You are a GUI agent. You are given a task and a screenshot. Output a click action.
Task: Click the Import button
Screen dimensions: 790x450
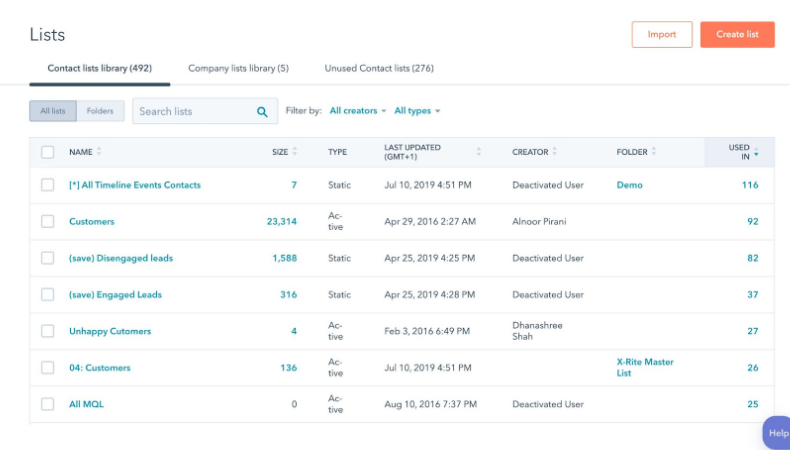pyautogui.click(x=662, y=34)
